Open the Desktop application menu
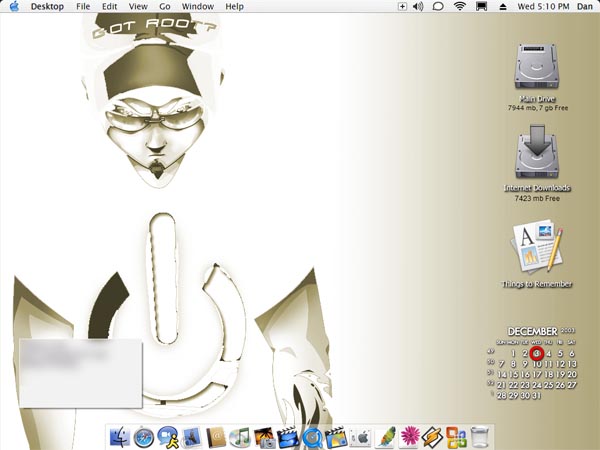Image resolution: width=600 pixels, height=450 pixels. (x=47, y=7)
